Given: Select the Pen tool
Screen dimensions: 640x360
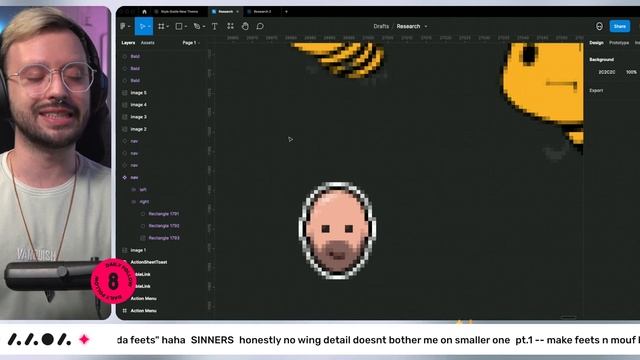Looking at the screenshot, I should pos(197,26).
